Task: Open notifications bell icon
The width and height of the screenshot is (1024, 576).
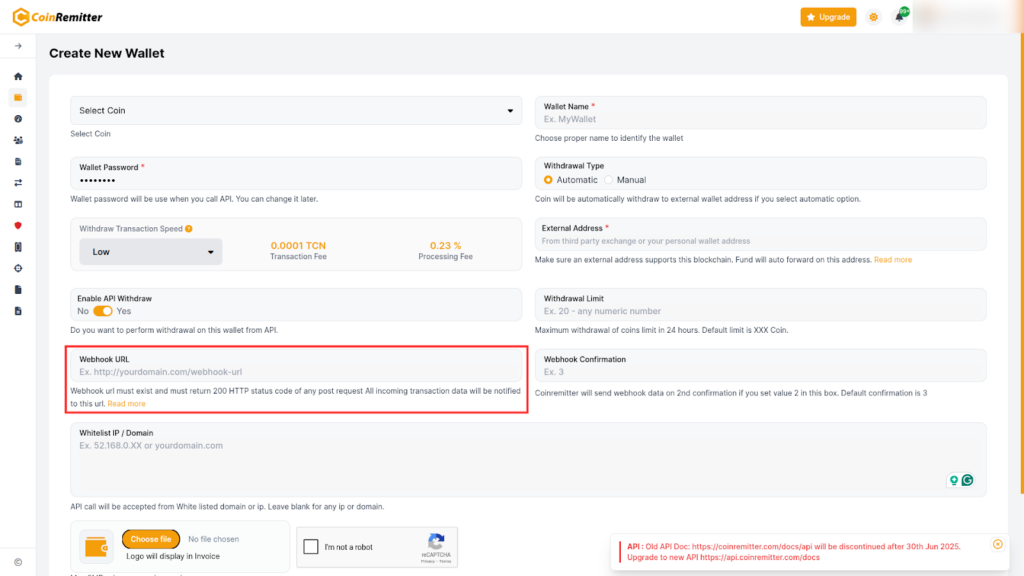Action: point(899,17)
